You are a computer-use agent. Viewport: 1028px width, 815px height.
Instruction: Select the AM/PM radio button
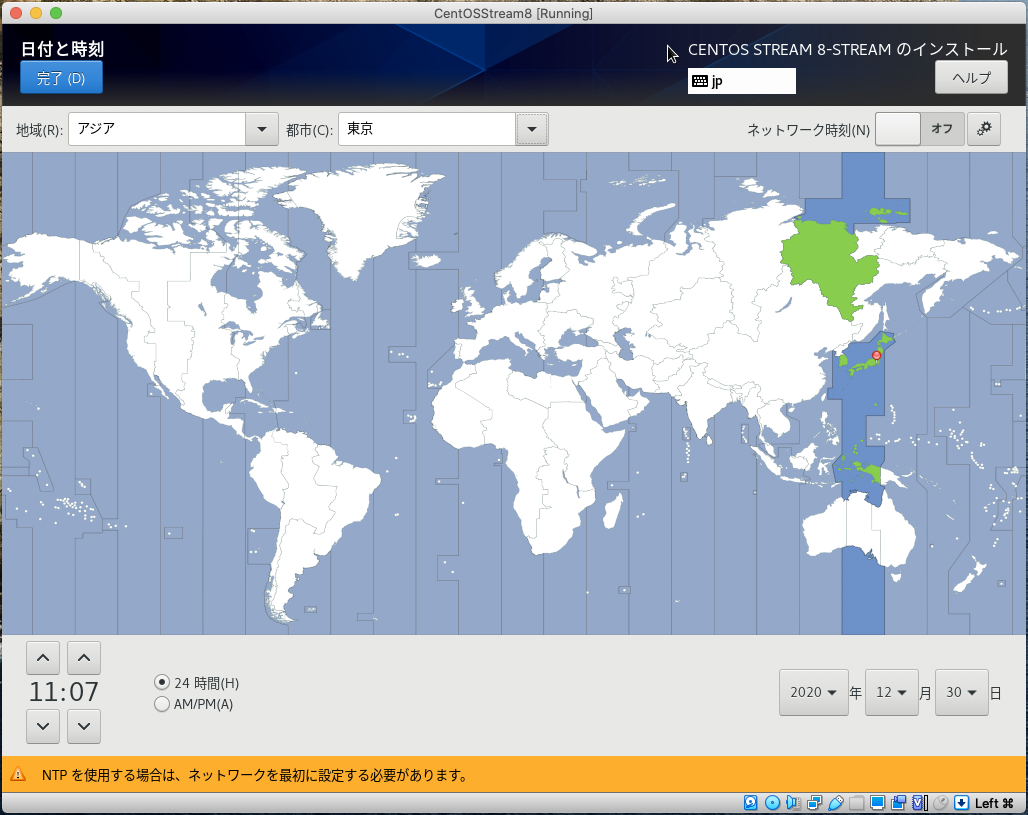click(x=161, y=704)
